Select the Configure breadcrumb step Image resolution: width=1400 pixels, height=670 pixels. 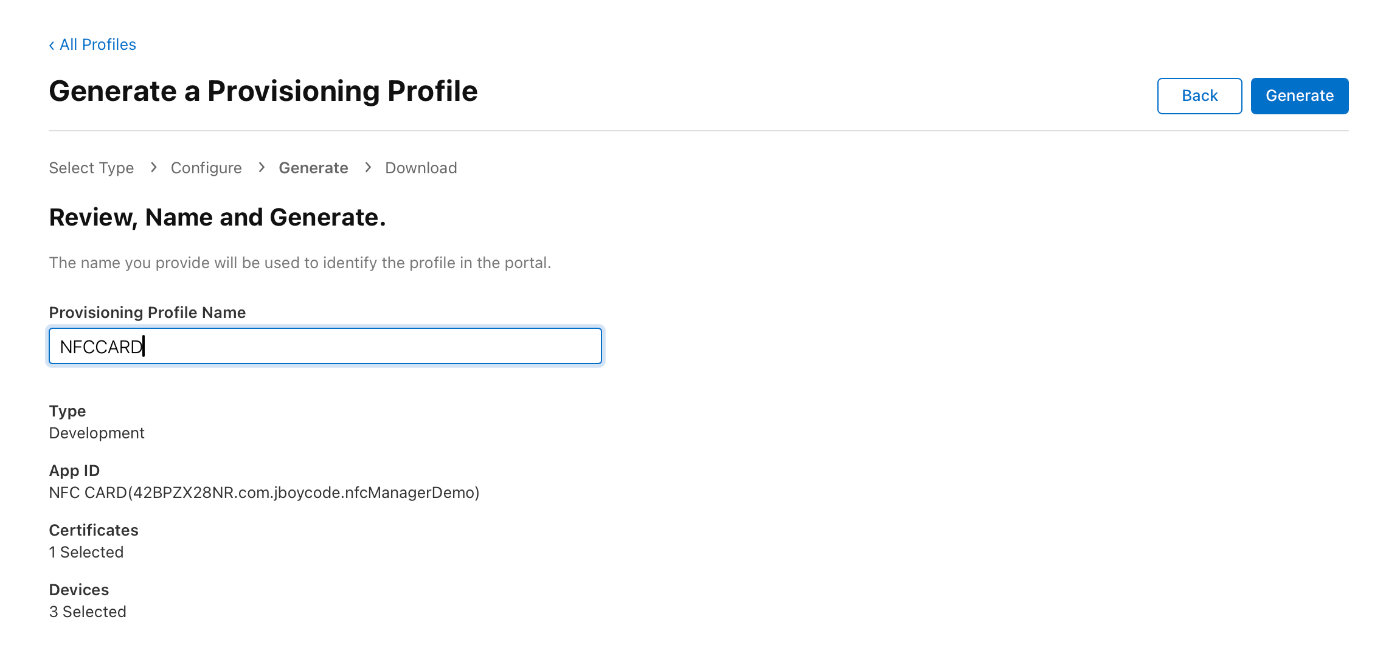pos(206,168)
